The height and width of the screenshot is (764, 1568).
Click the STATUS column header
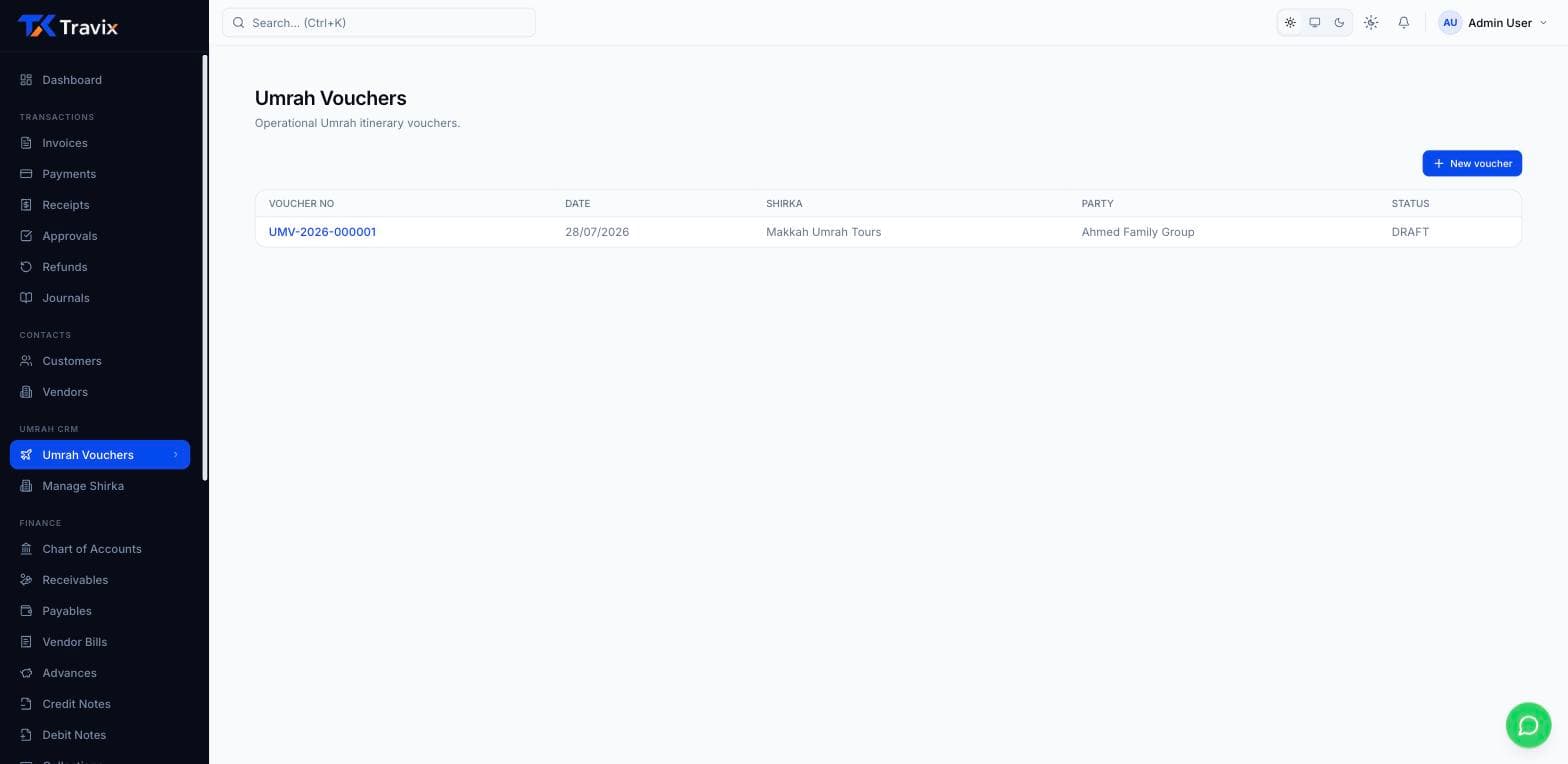[1410, 204]
